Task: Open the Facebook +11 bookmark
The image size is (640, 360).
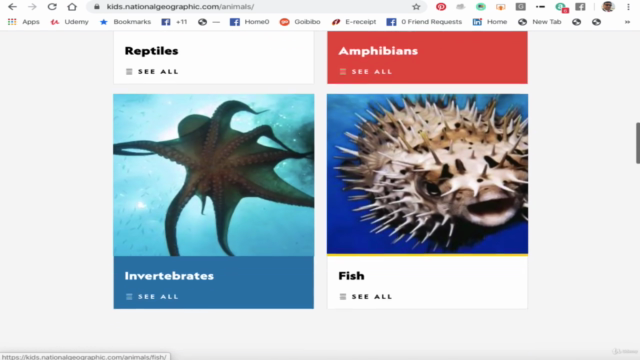Action: [x=174, y=22]
